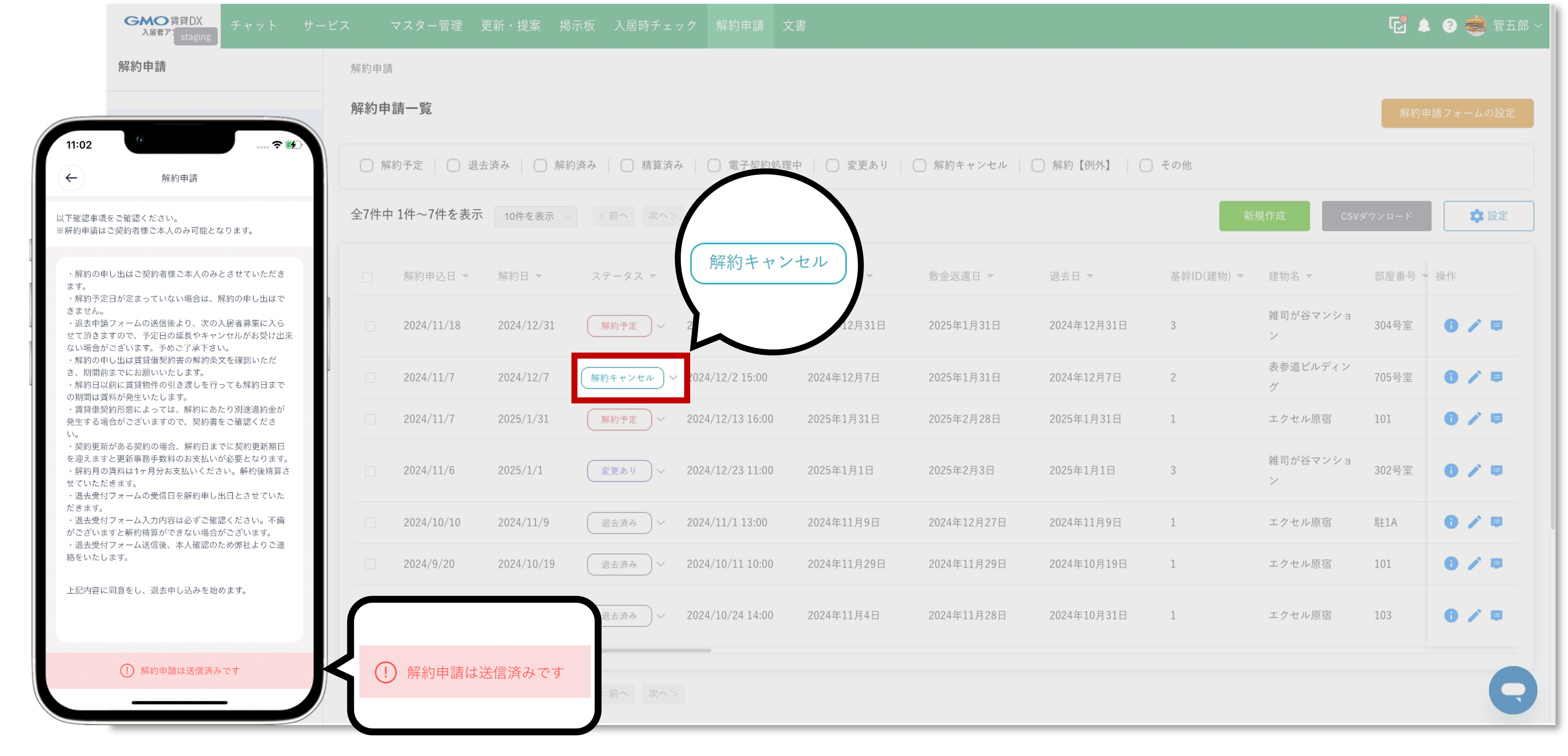Tap the back arrow on phone screen

tap(71, 178)
